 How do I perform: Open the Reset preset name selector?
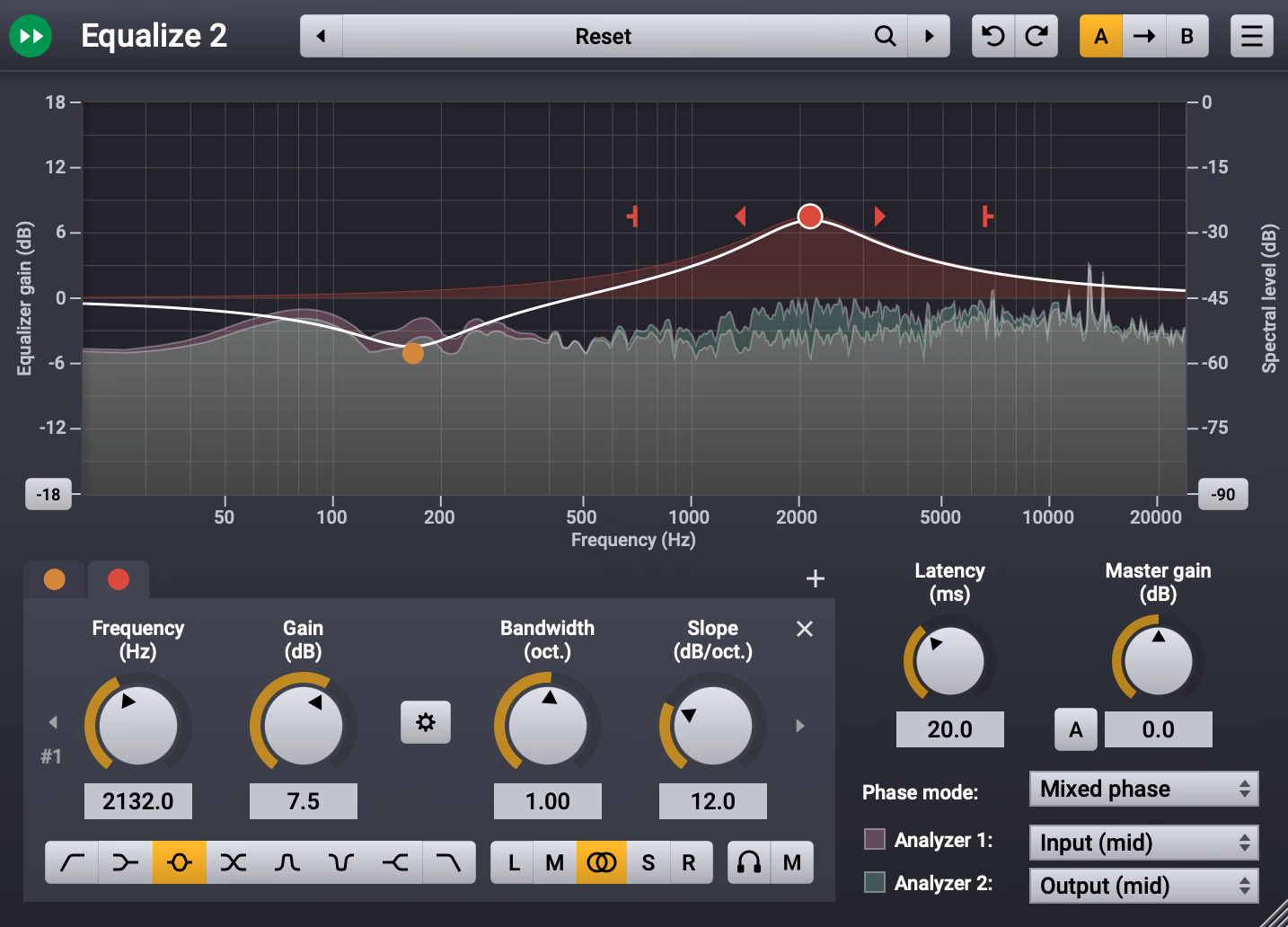tap(604, 36)
